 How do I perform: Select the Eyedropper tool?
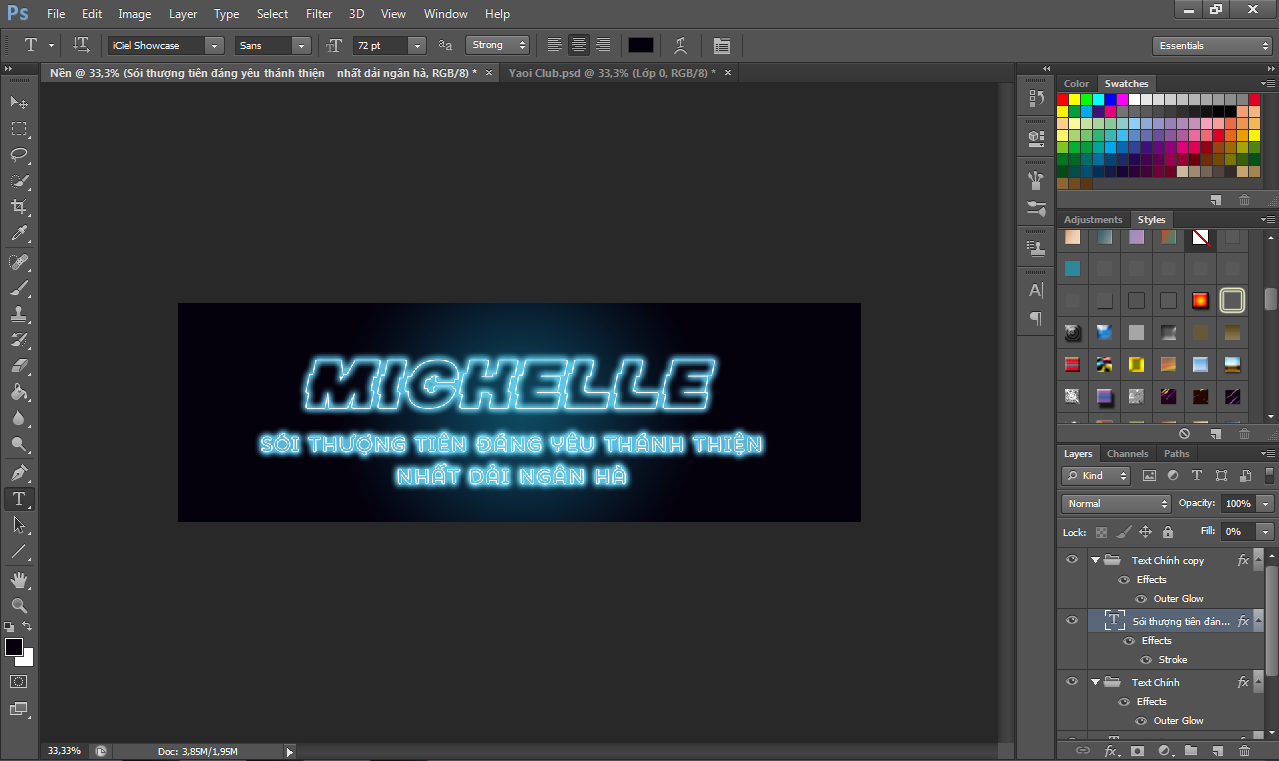point(19,234)
